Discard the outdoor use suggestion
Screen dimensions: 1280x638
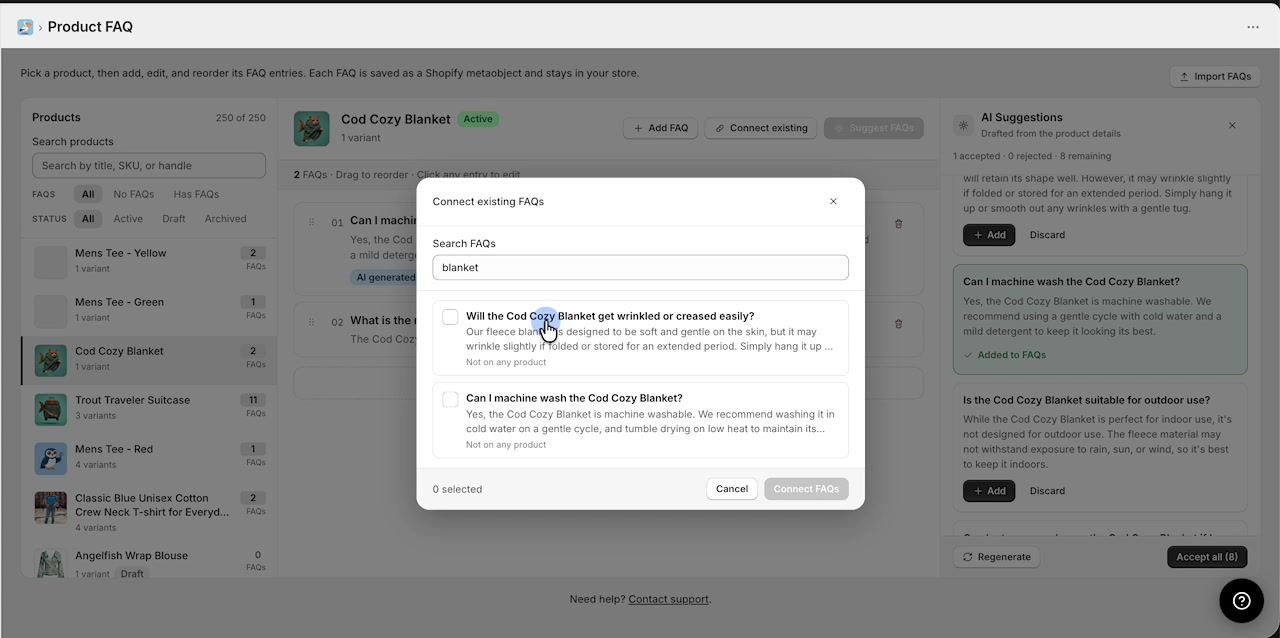[1047, 491]
